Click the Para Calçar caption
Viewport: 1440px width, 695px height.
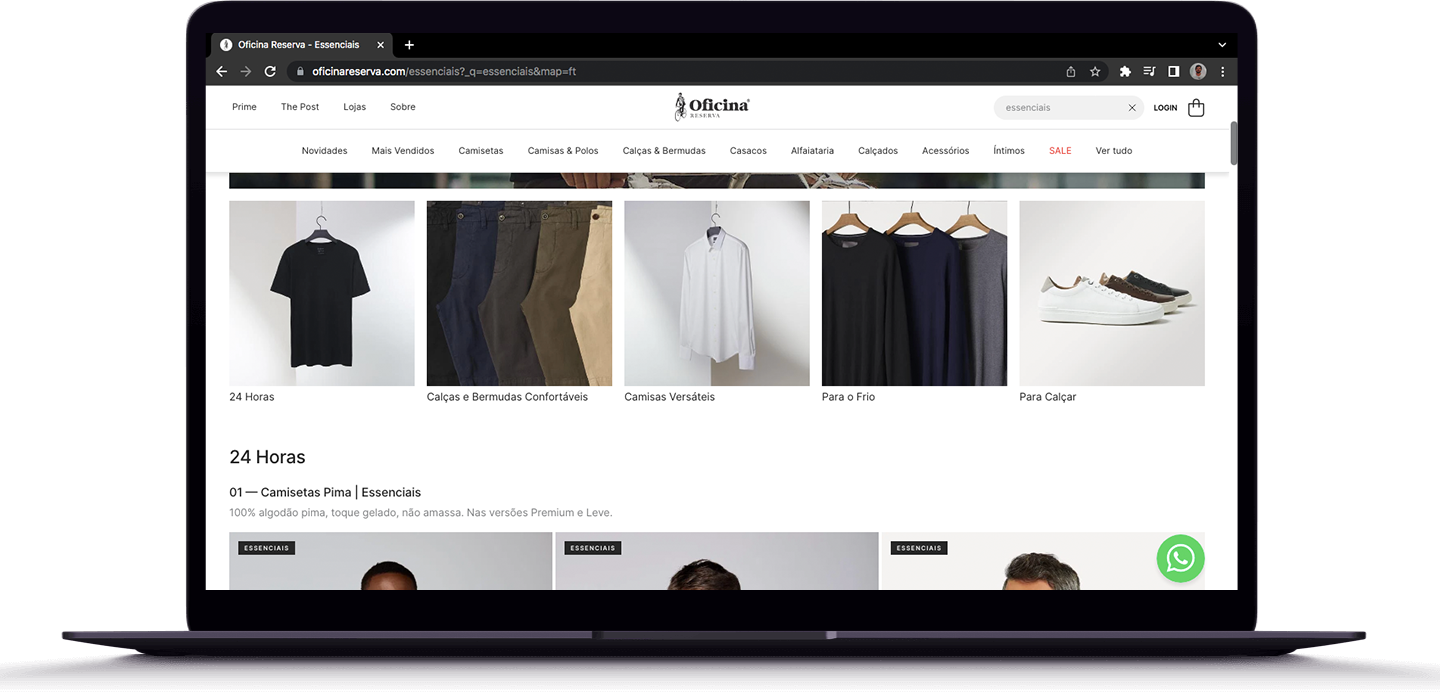pyautogui.click(x=1048, y=397)
